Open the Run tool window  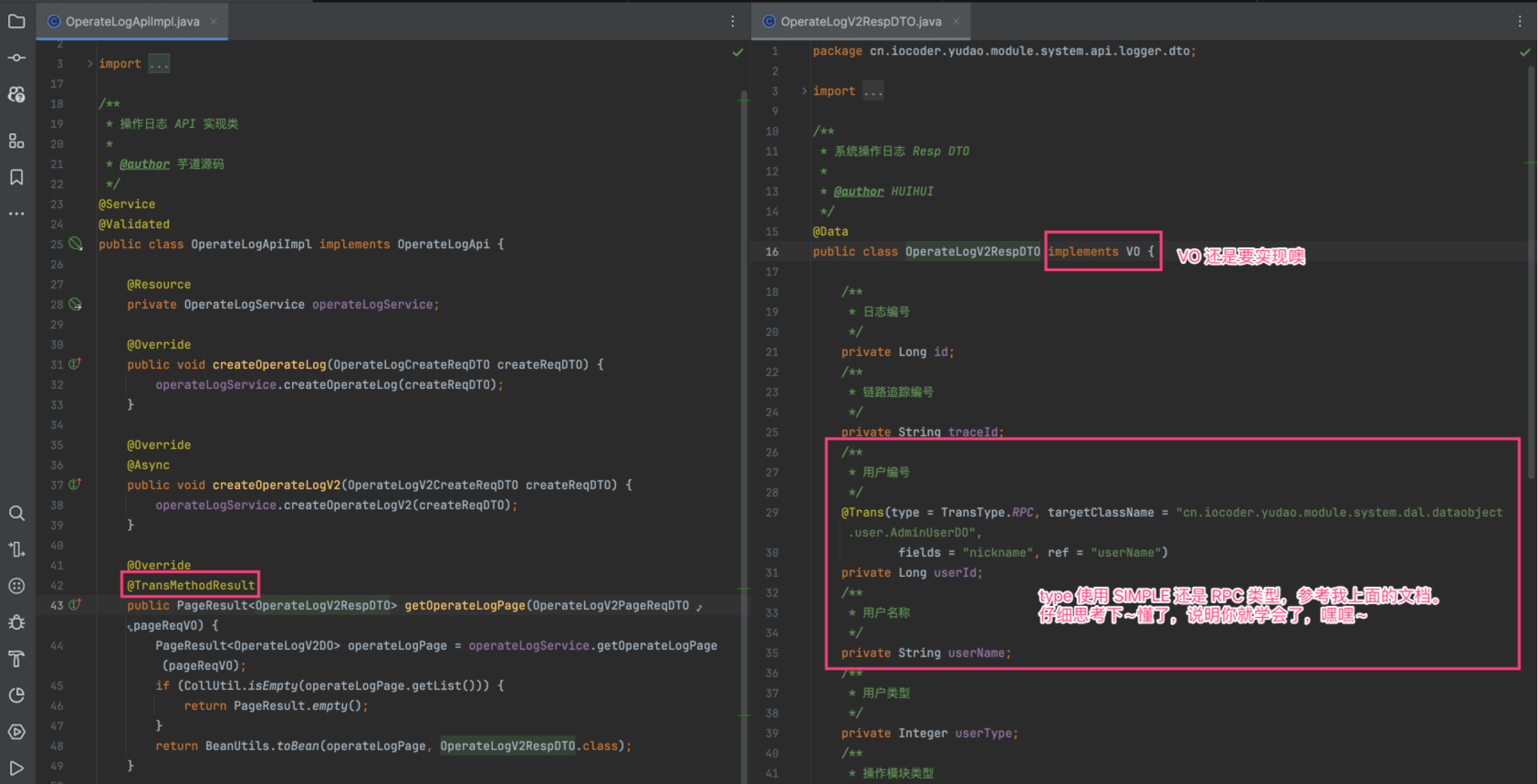[16, 768]
